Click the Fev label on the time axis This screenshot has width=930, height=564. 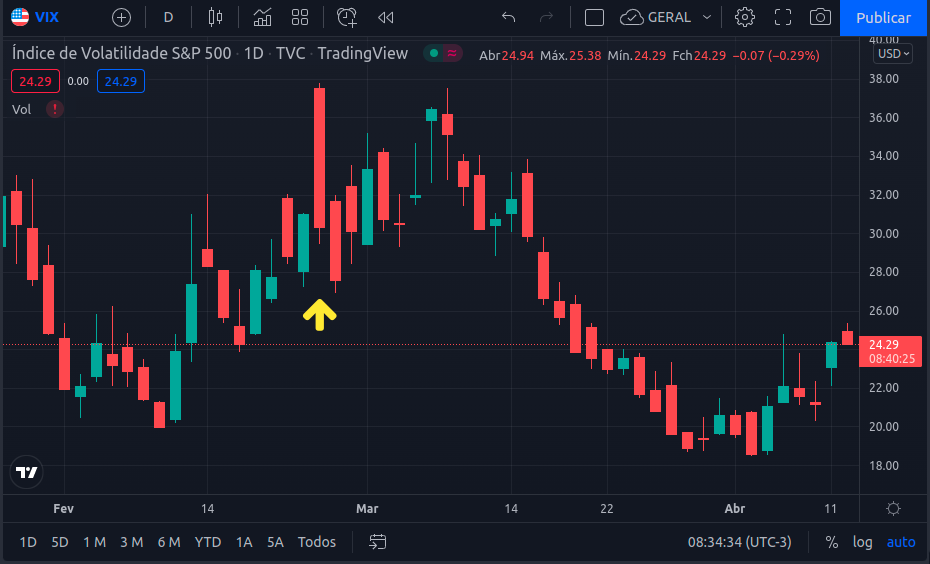[x=63, y=508]
